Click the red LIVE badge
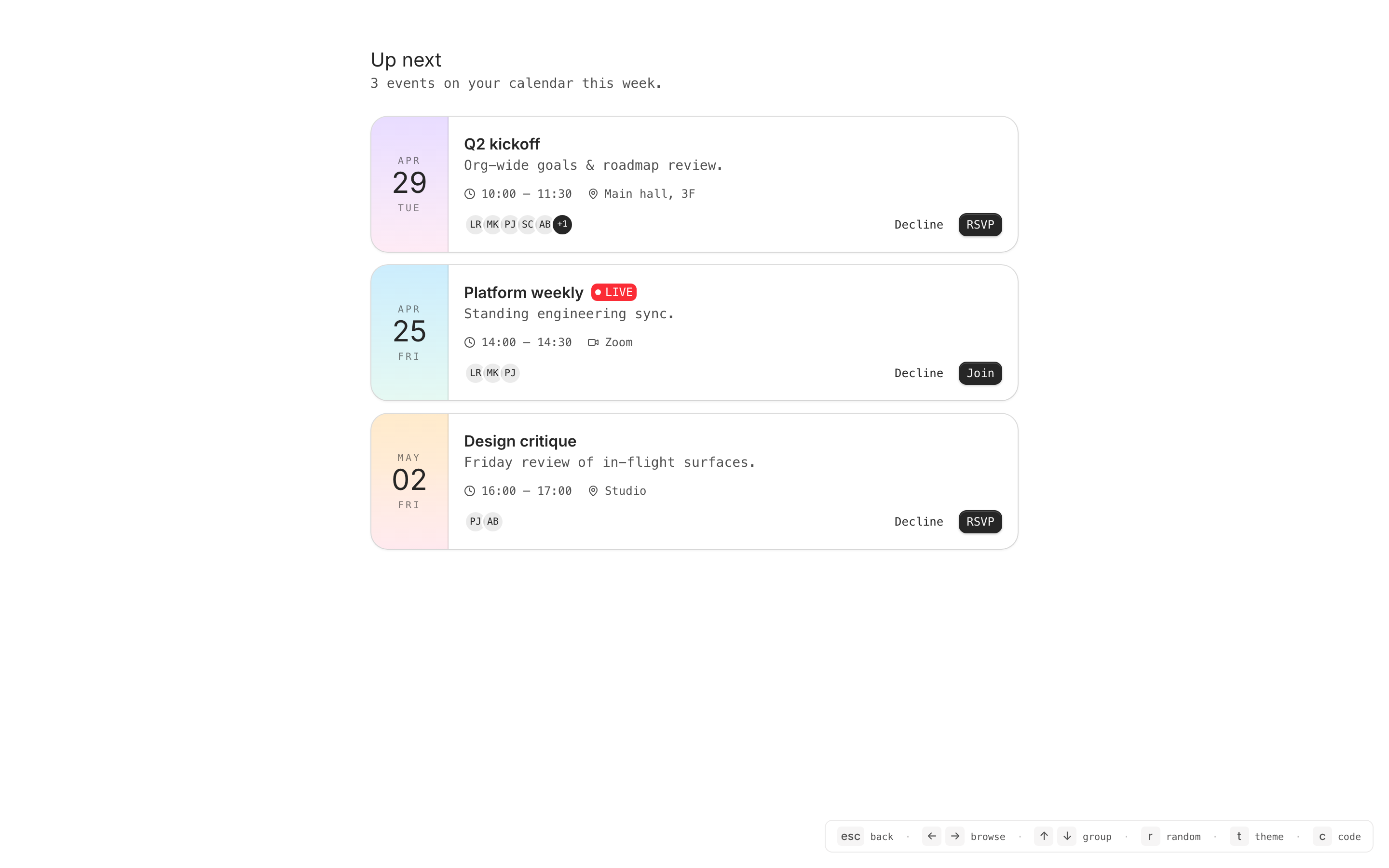This screenshot has height=868, width=1389. (613, 292)
